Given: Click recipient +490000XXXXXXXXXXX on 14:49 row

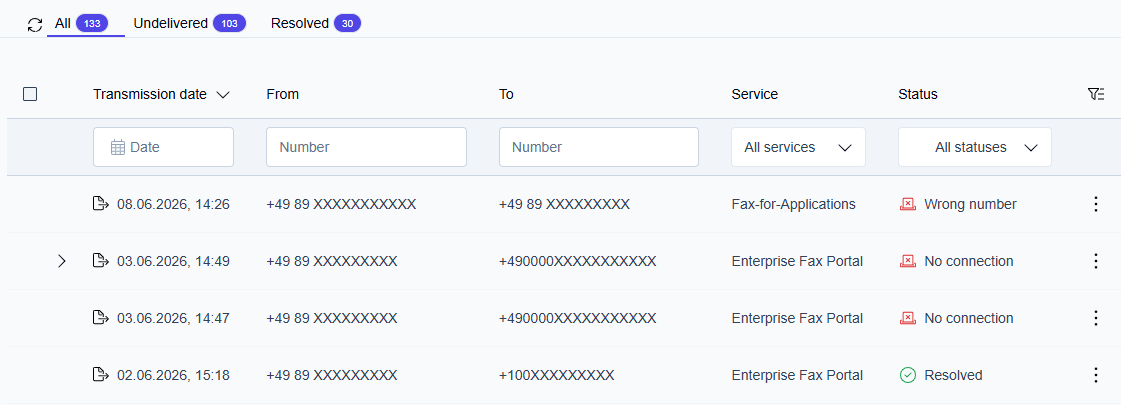Looking at the screenshot, I should coord(578,261).
